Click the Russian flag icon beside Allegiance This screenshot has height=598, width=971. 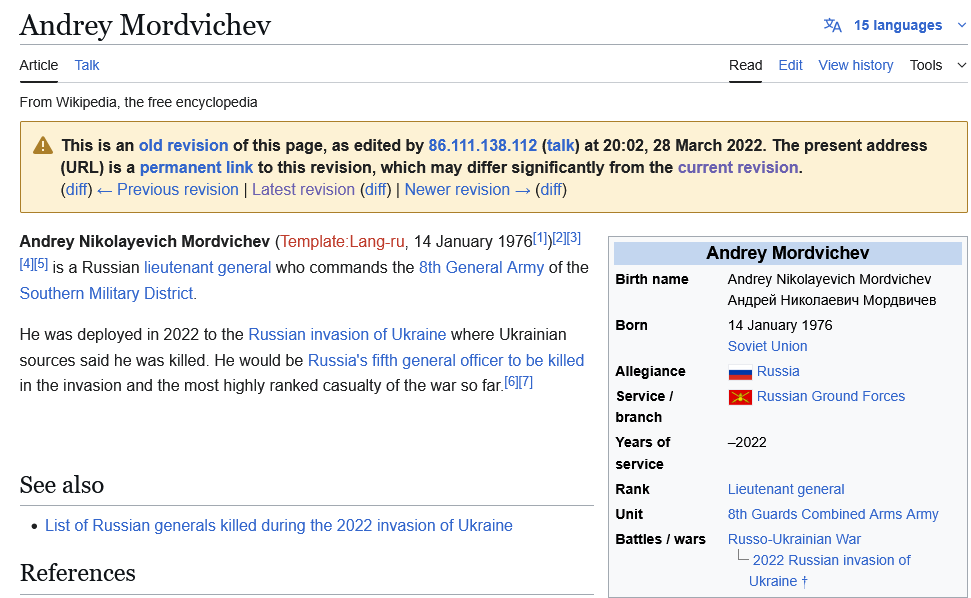click(x=740, y=372)
